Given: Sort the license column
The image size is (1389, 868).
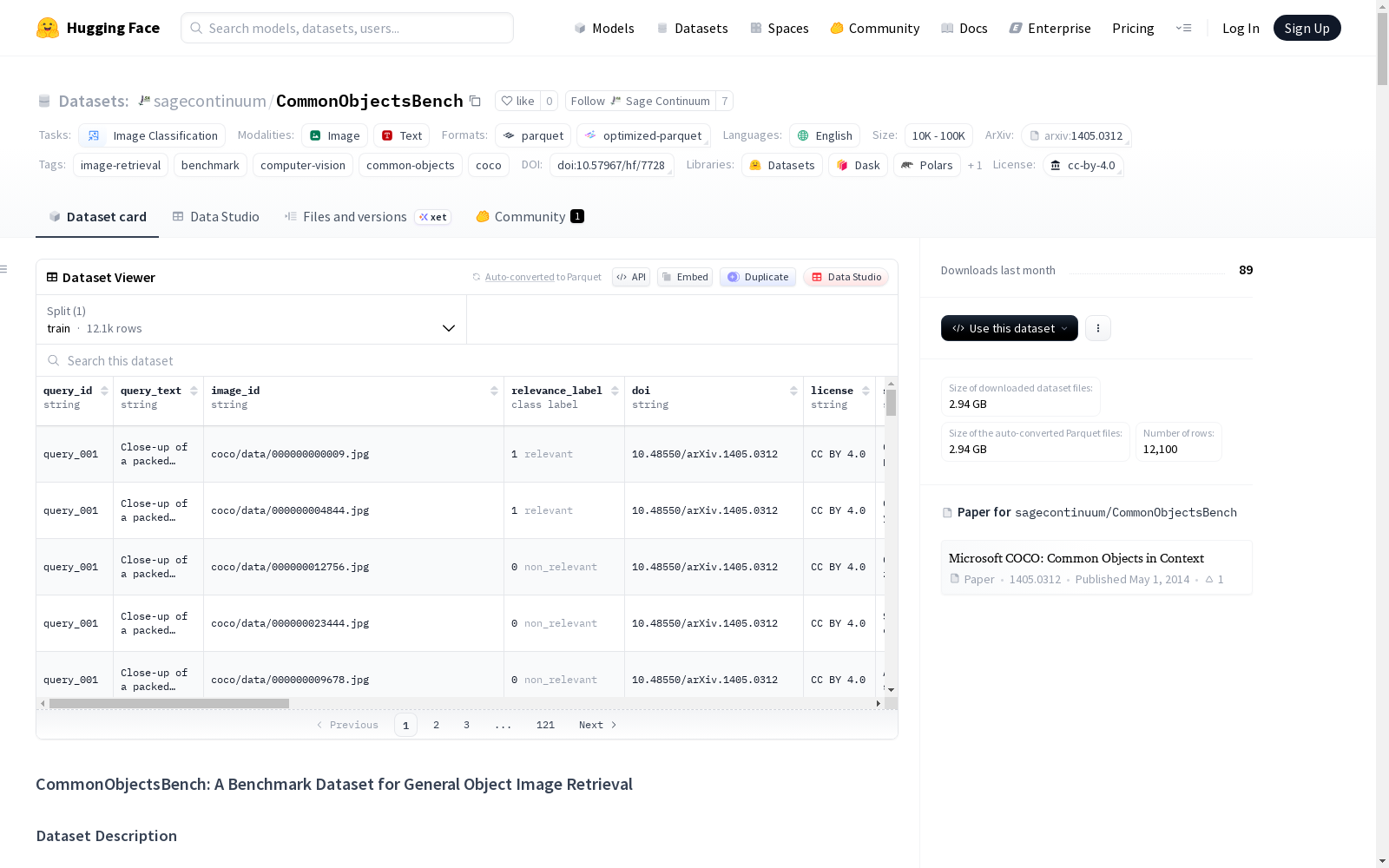Looking at the screenshot, I should pos(866,391).
